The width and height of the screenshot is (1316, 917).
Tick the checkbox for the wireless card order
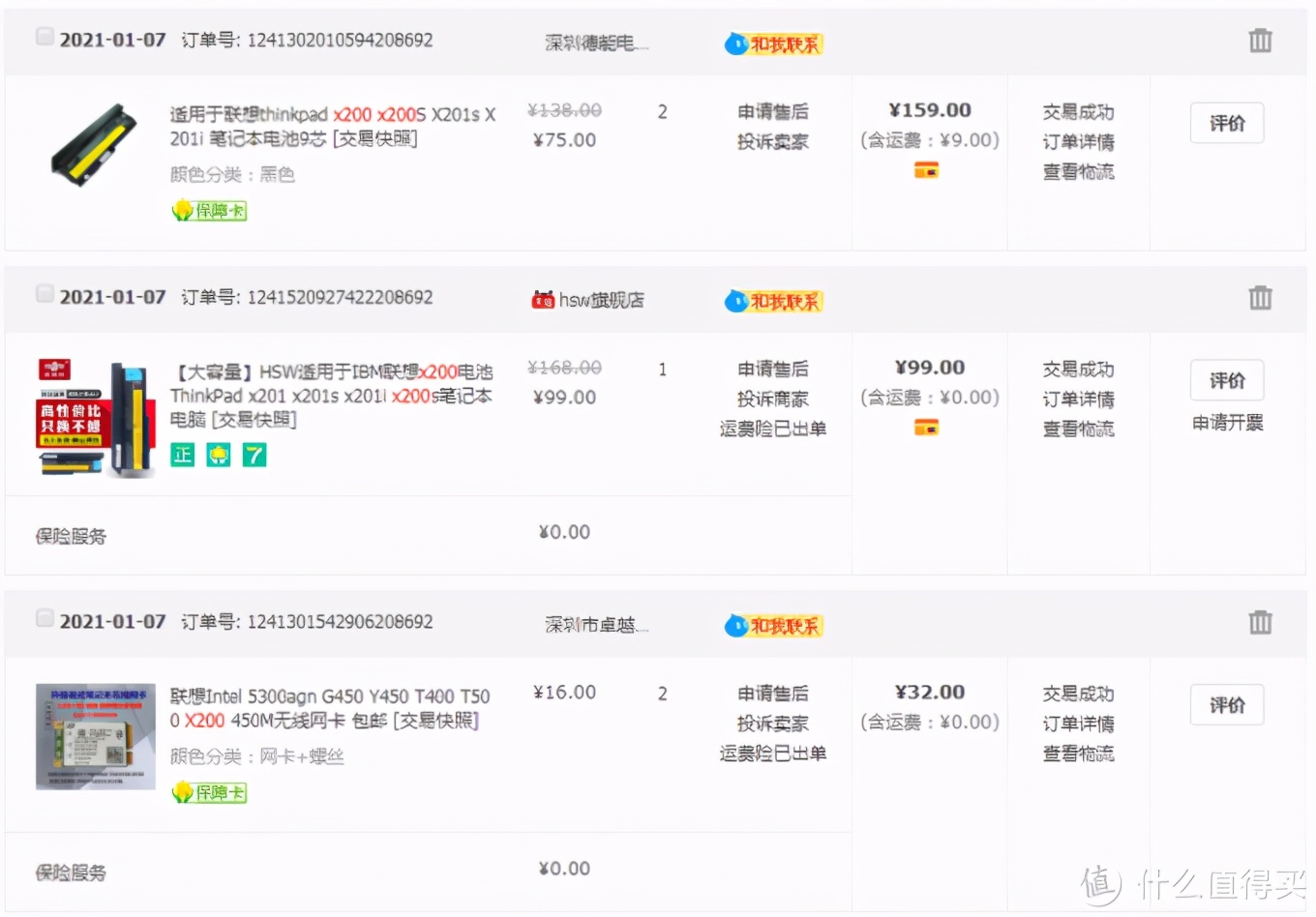[x=45, y=617]
